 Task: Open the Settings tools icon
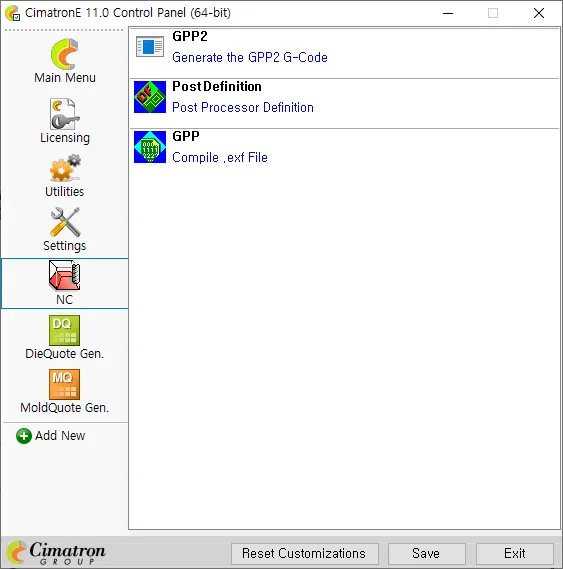click(x=65, y=222)
